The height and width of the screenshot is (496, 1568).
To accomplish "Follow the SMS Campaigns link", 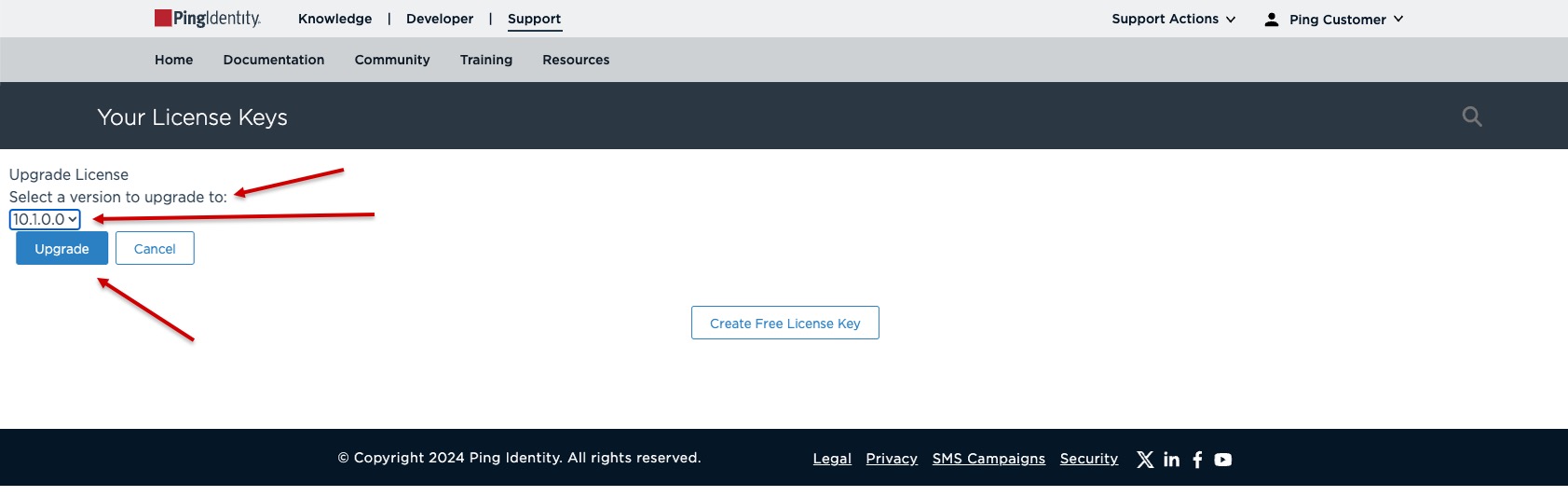I will (989, 459).
